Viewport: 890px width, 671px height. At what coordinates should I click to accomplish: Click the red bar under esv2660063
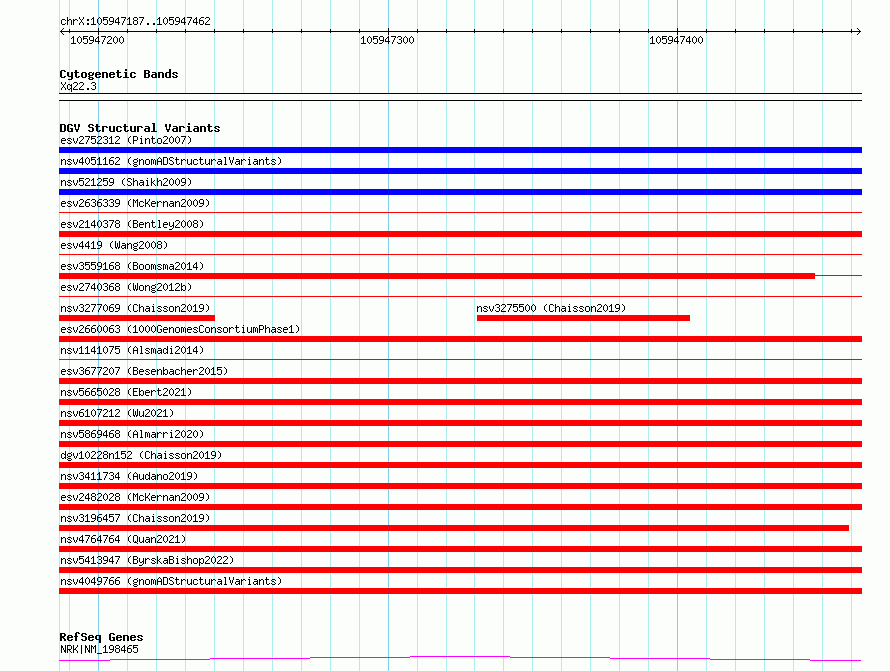point(460,339)
